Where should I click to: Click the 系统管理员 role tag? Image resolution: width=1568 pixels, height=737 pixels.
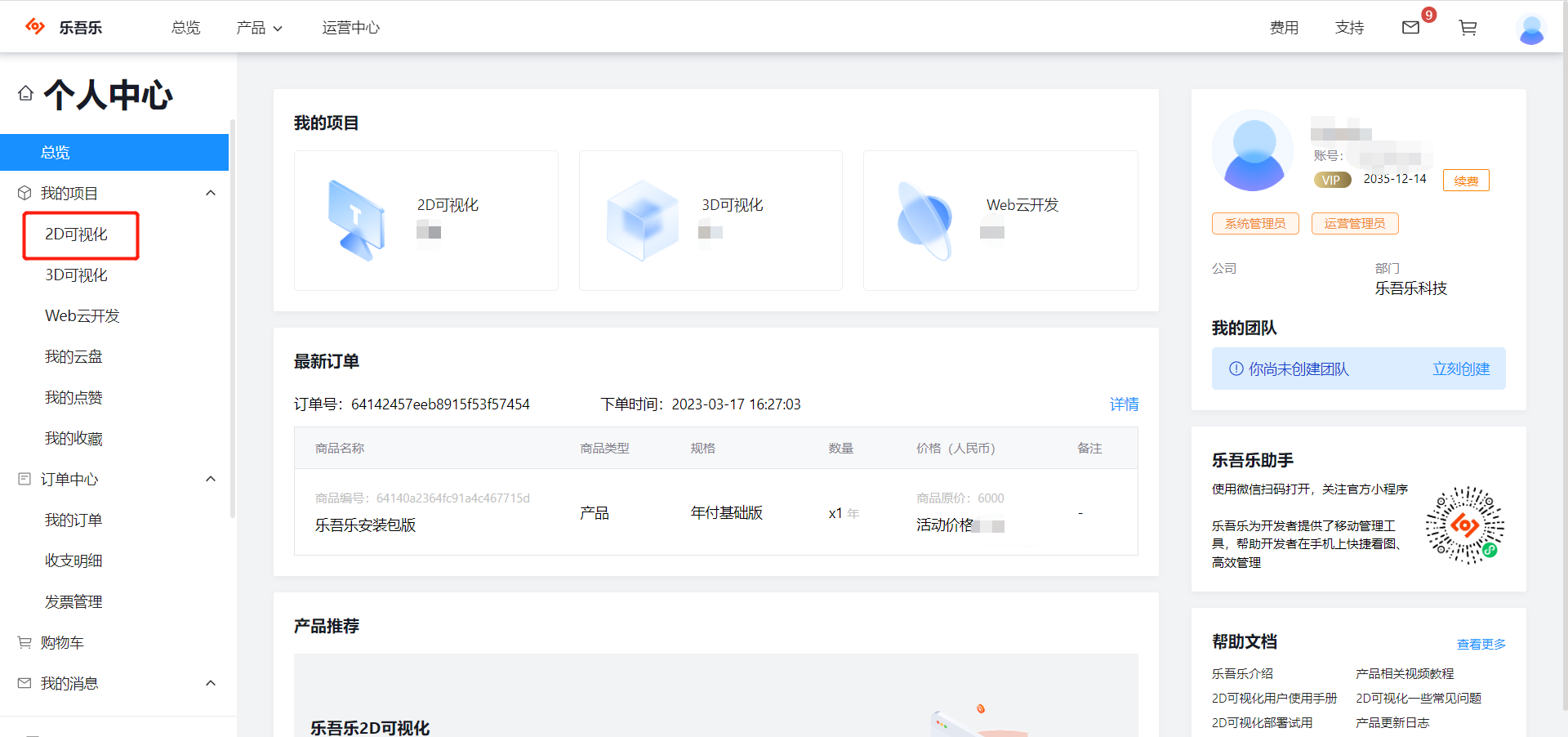coord(1255,223)
